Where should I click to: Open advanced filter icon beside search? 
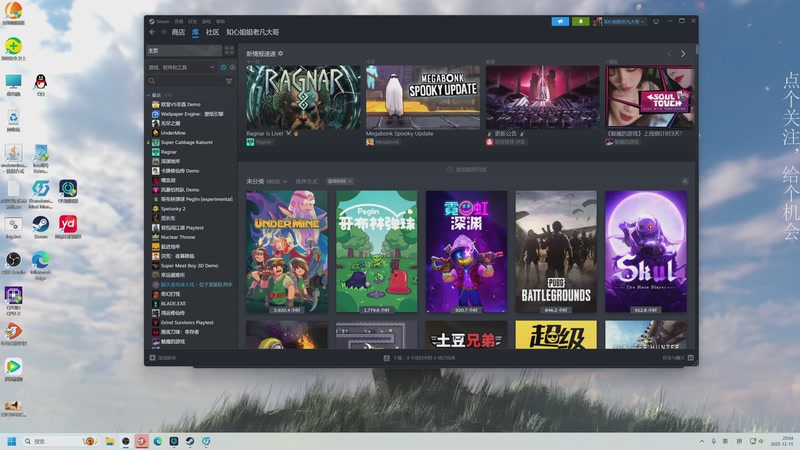click(229, 81)
